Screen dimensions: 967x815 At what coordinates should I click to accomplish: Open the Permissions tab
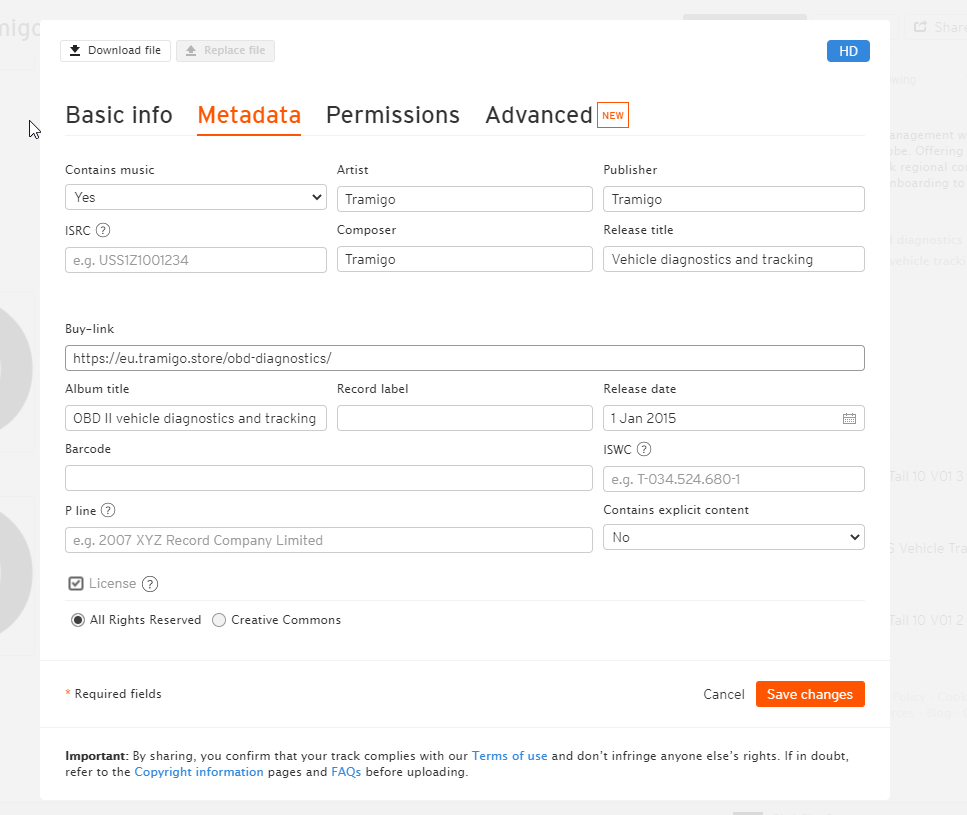tap(393, 115)
